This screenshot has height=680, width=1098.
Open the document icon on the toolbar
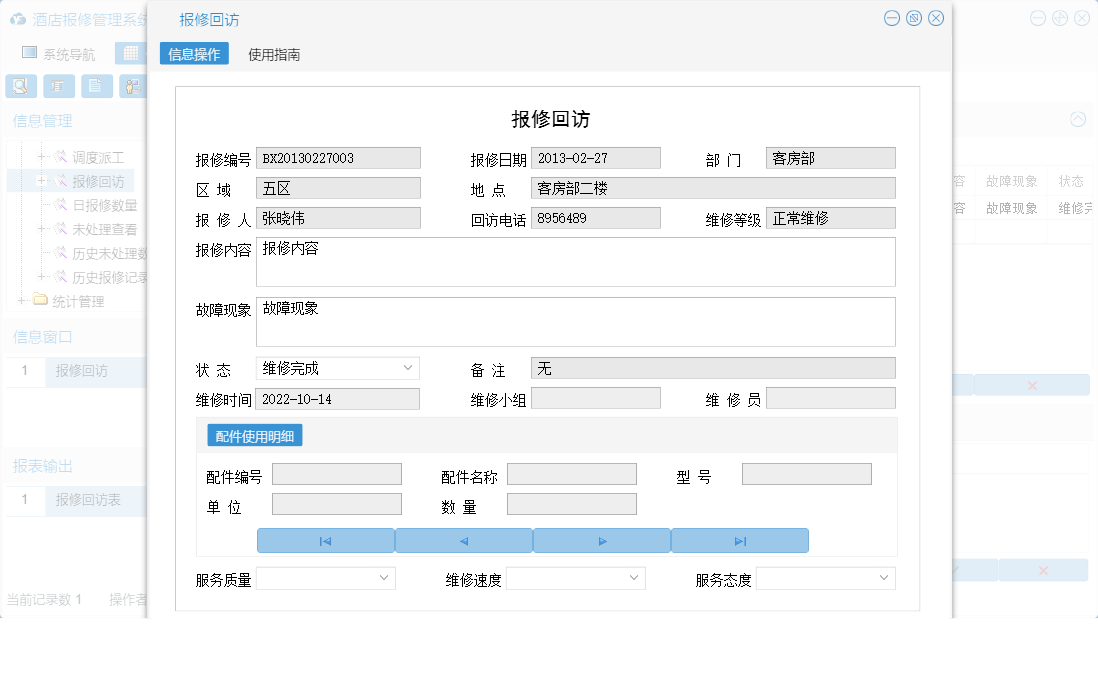coord(96,86)
